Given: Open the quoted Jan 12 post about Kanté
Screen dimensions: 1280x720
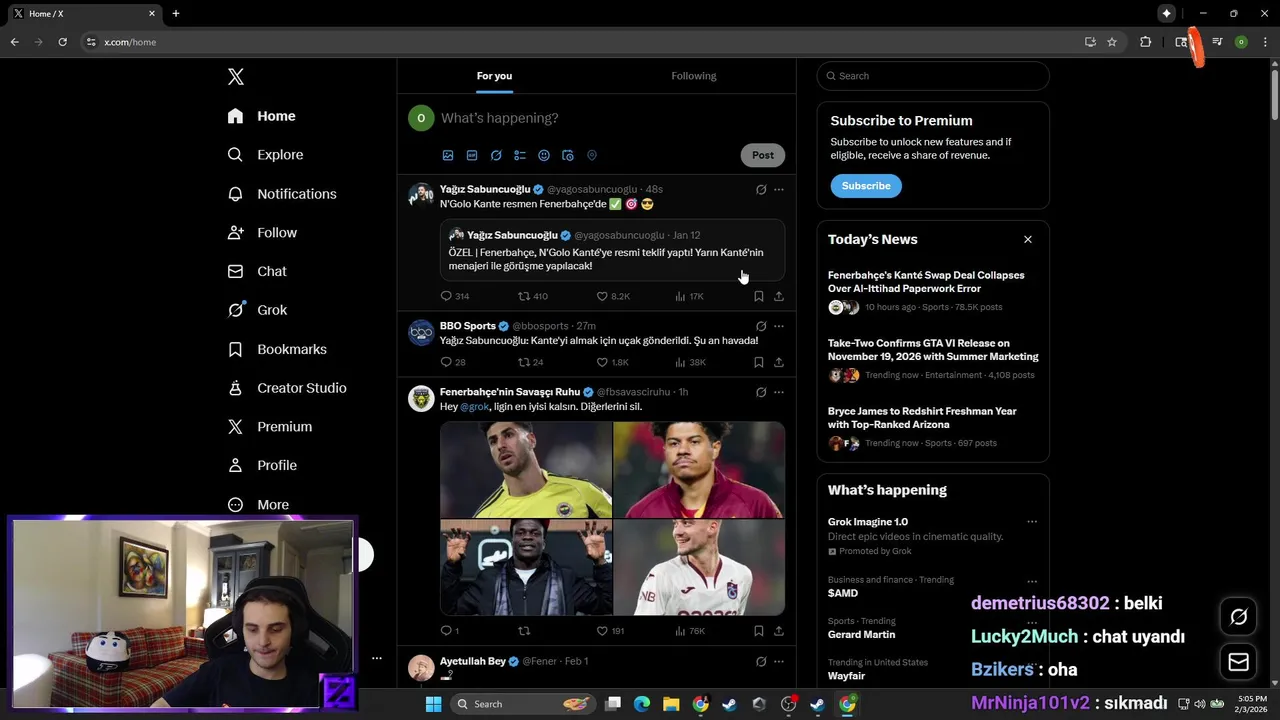Looking at the screenshot, I should 612,250.
